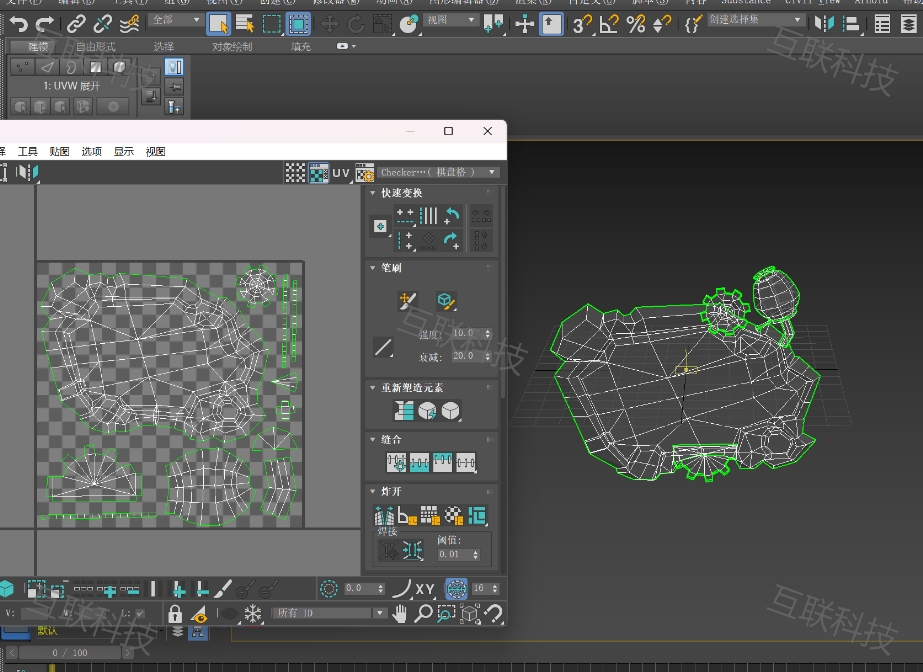Toggle Window/Crossing selection mode
Image resolution: width=923 pixels, height=672 pixels.
point(298,24)
